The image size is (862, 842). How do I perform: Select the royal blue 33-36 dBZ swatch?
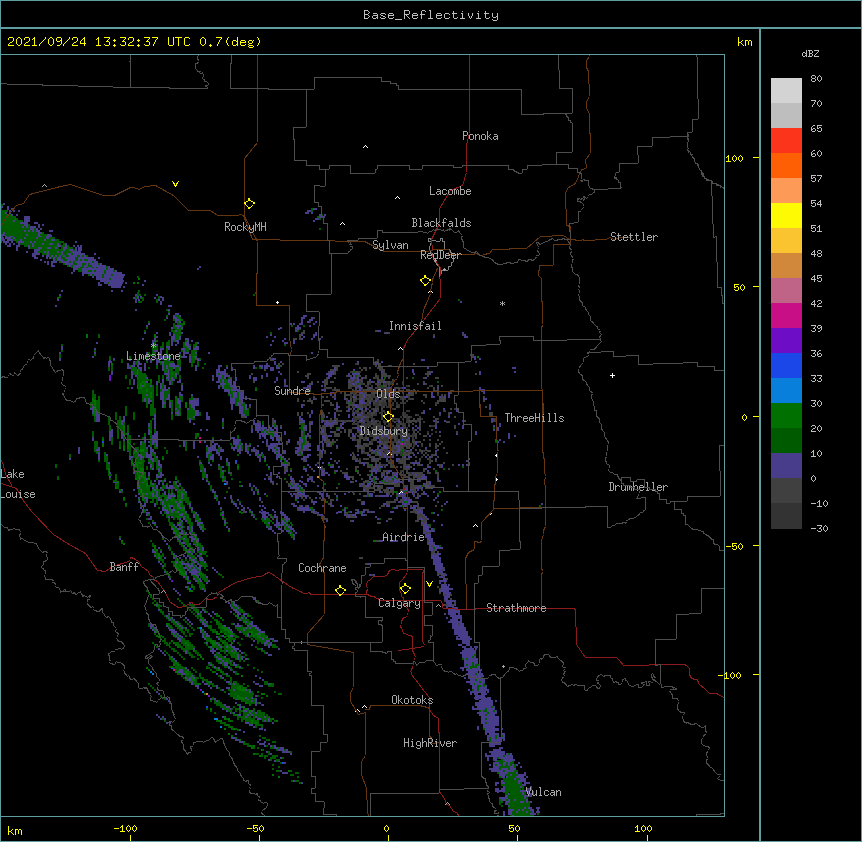[786, 365]
